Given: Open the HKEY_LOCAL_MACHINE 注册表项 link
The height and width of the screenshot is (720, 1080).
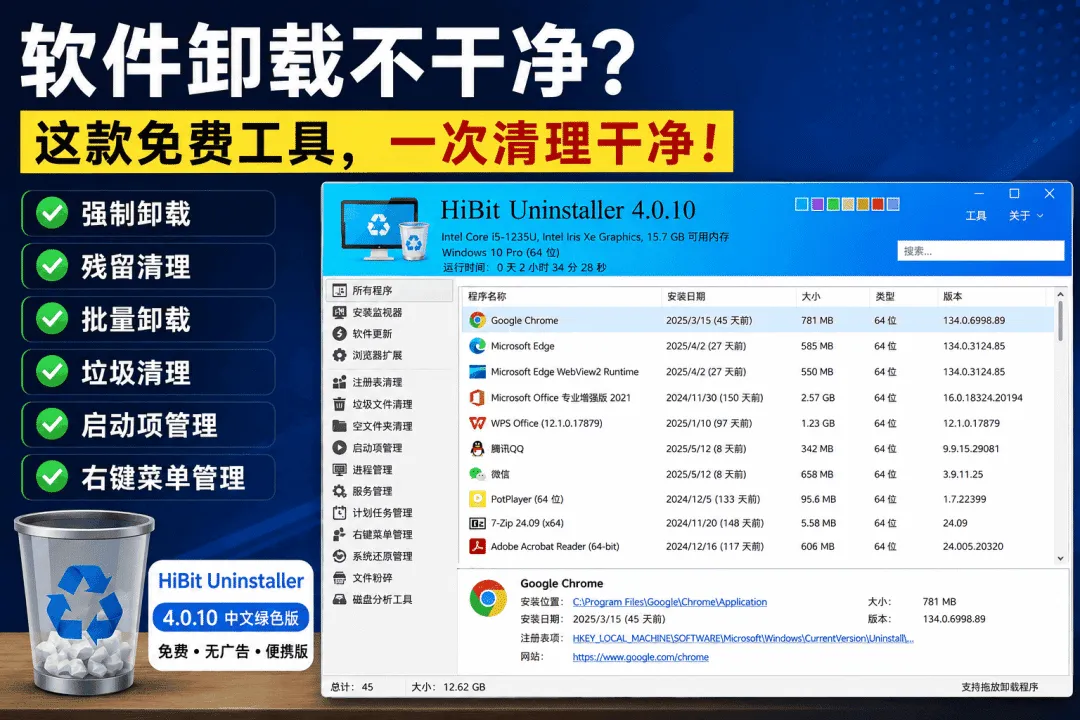Looking at the screenshot, I should coord(742,638).
